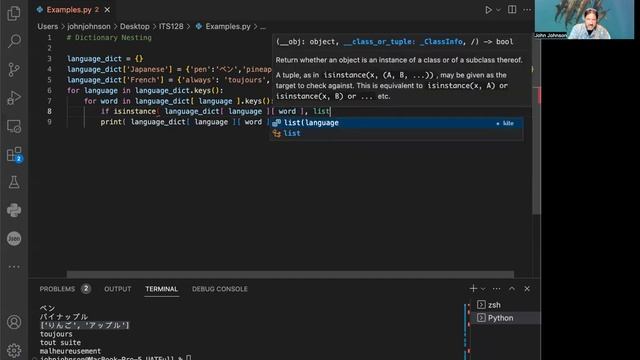Image resolution: width=640 pixels, height=360 pixels.
Task: Open the Accounts menu
Action: 14,322
